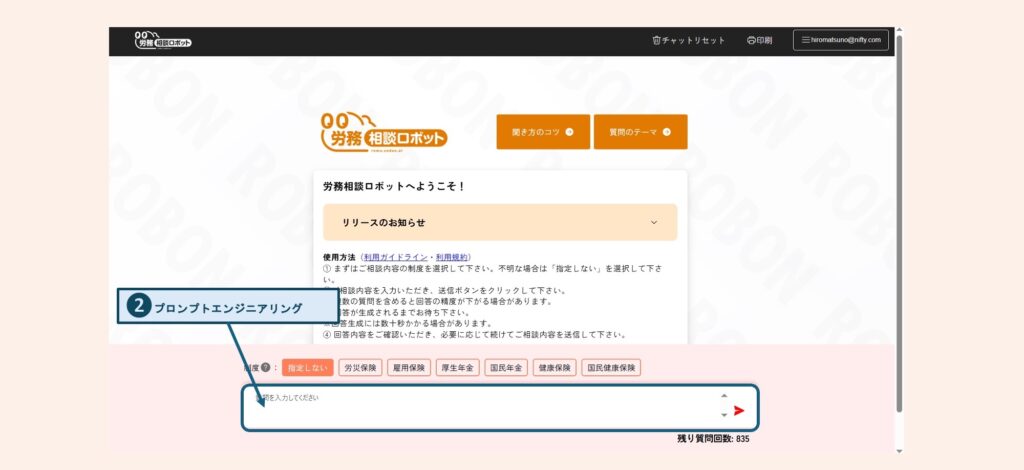Select the 指定しない category option
This screenshot has height=470, width=1024.
[308, 368]
